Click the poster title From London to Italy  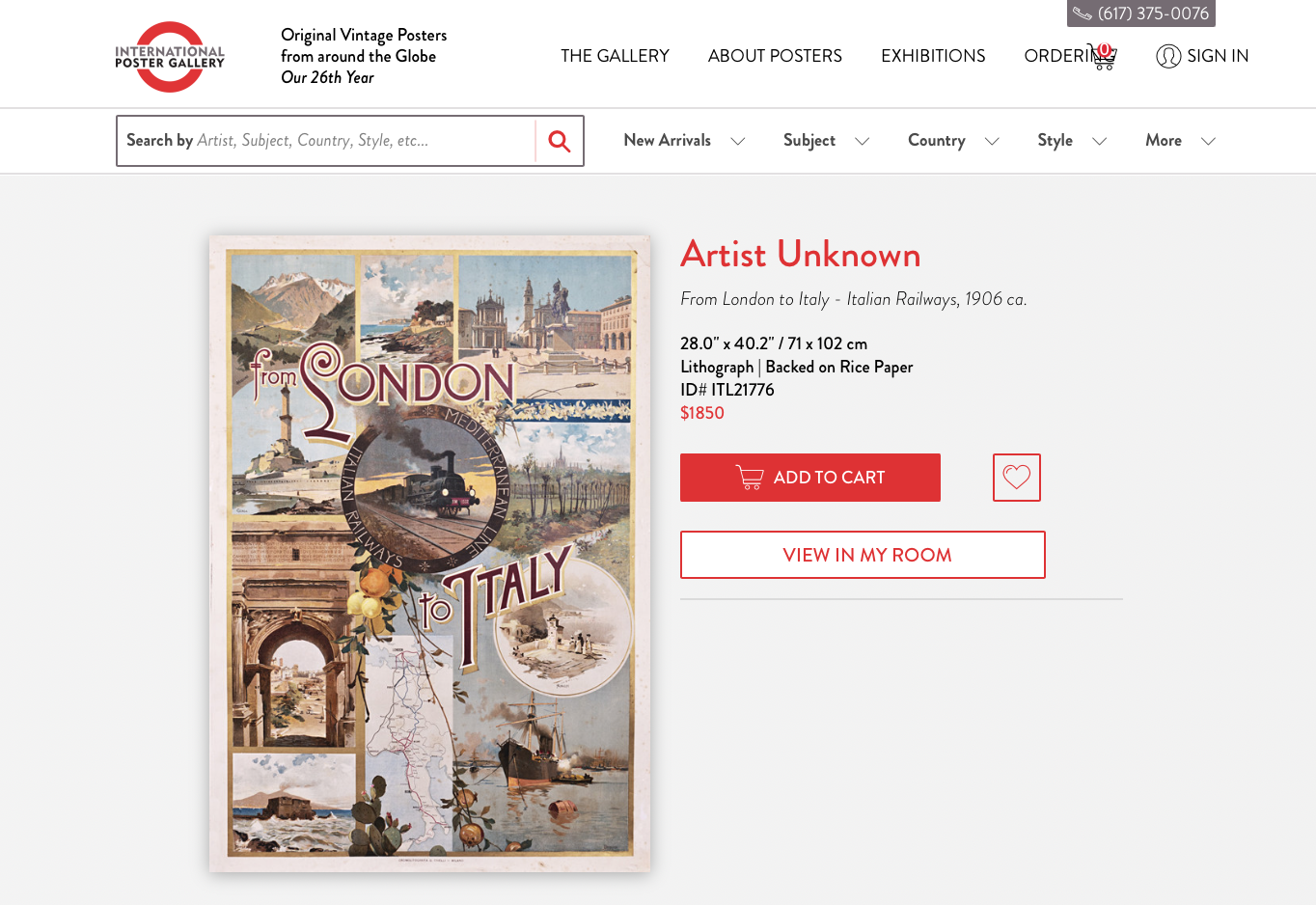point(854,299)
